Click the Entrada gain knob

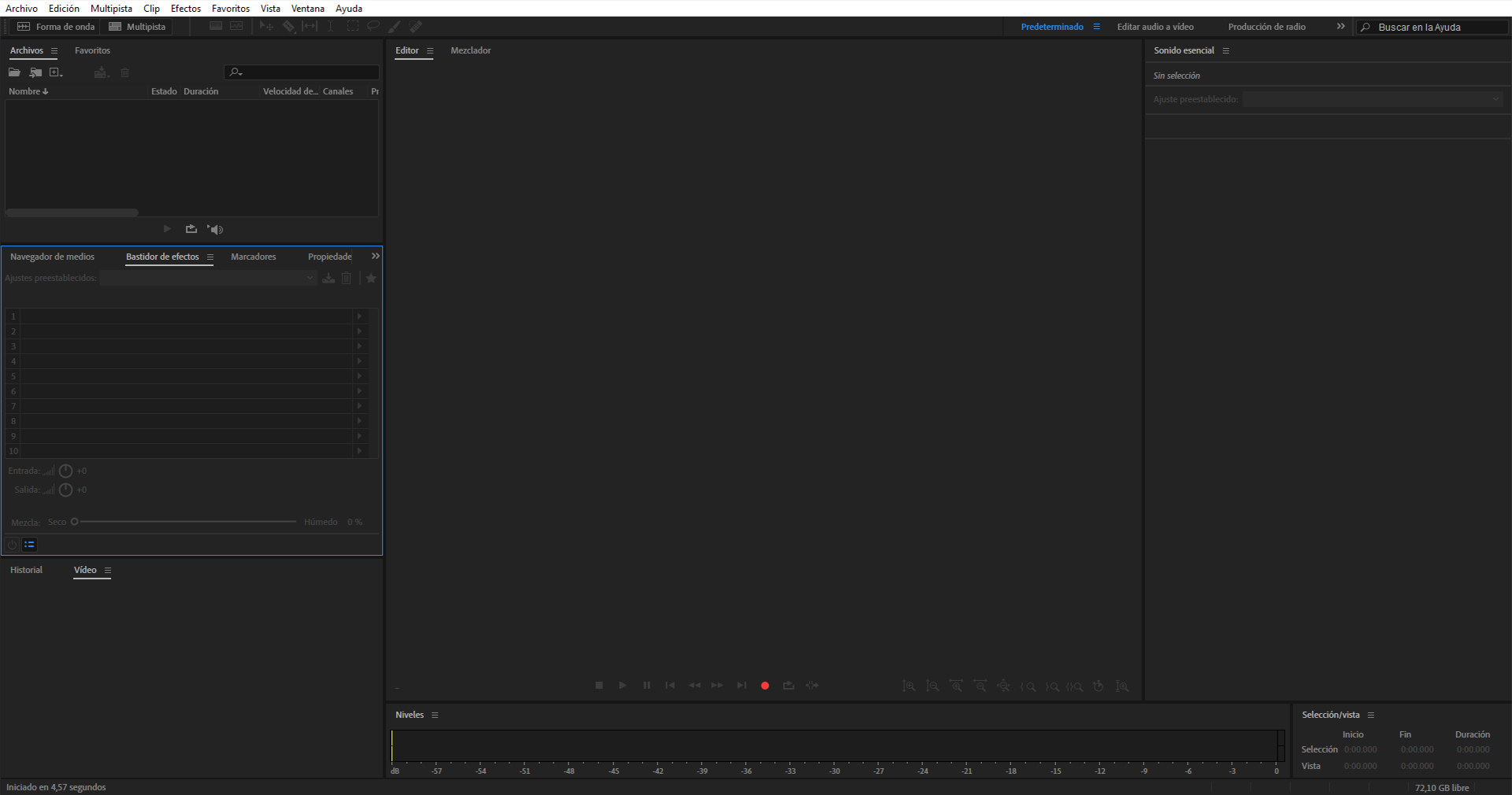[x=66, y=471]
